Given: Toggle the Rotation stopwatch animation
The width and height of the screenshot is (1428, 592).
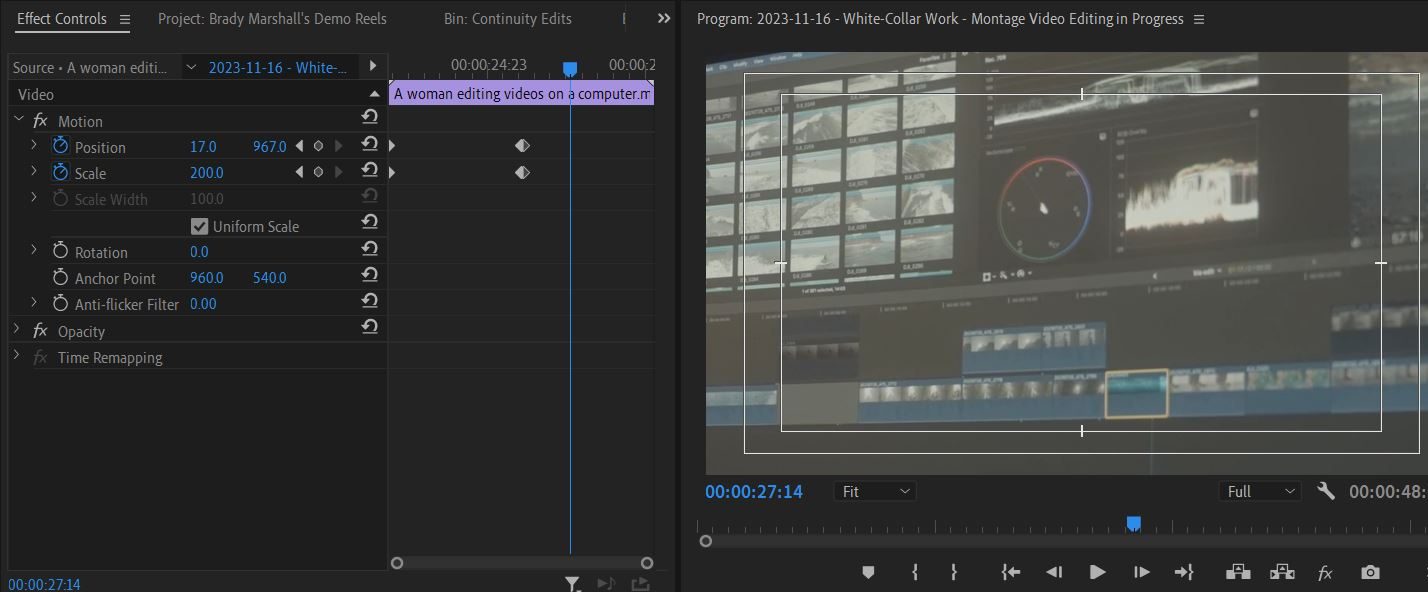Looking at the screenshot, I should click(60, 251).
